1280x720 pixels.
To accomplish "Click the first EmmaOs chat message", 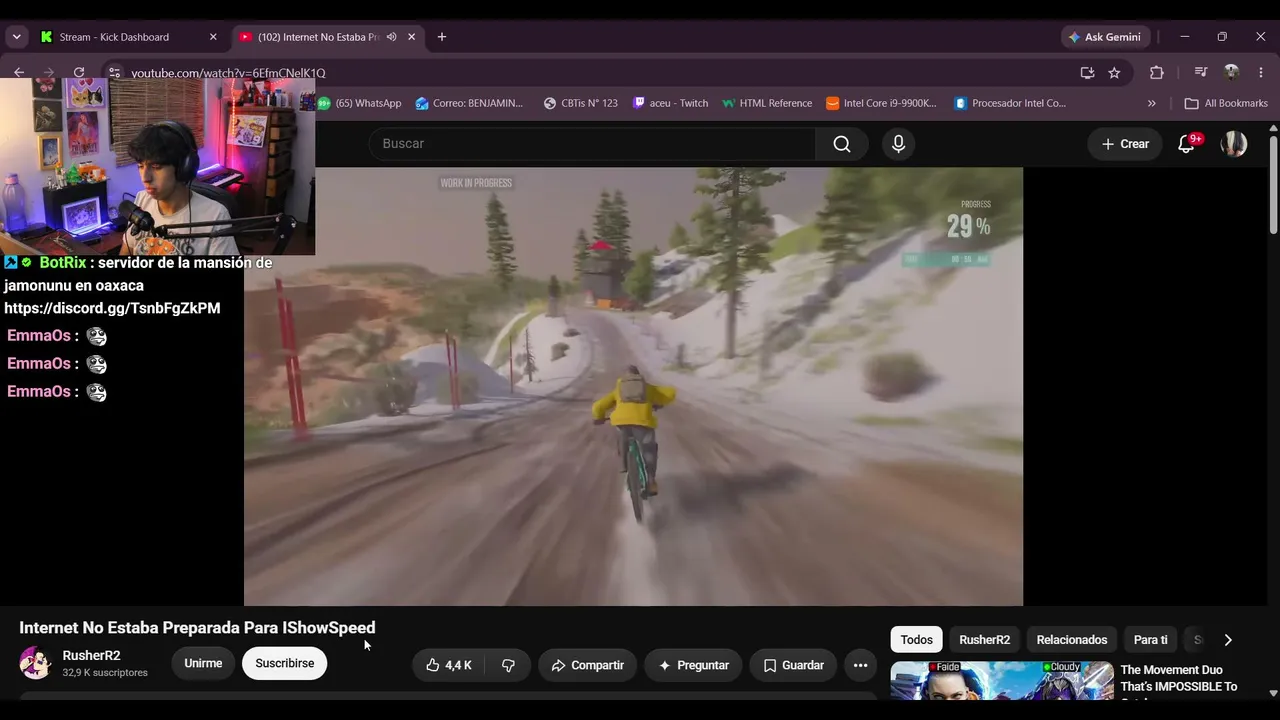I will click(57, 336).
